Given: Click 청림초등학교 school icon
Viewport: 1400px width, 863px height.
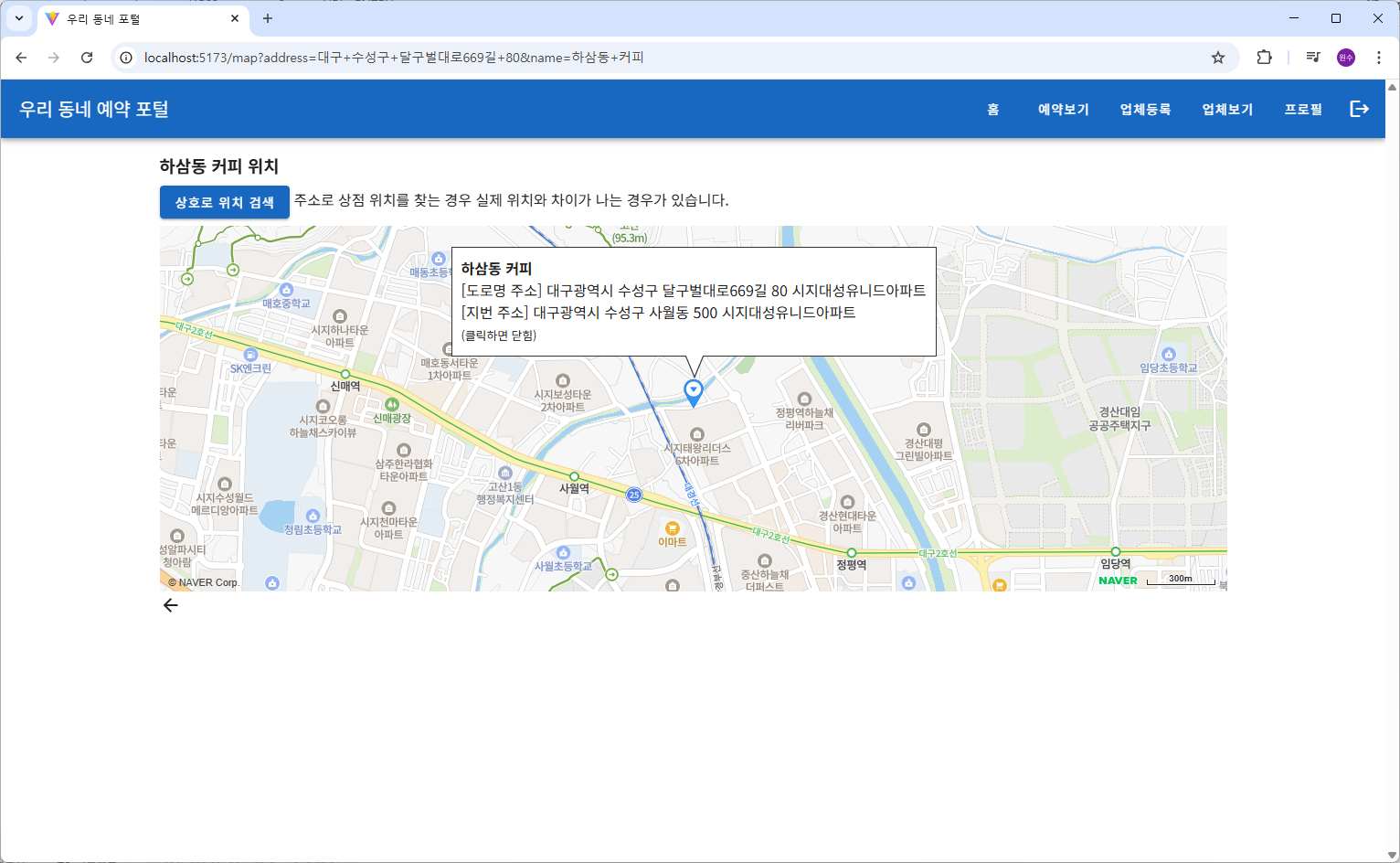Looking at the screenshot, I should point(313,517).
